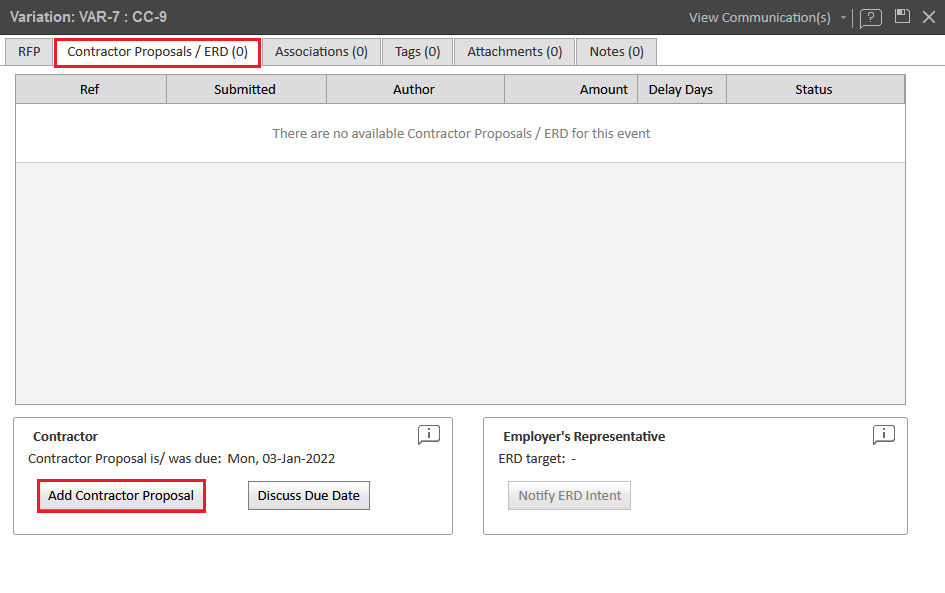Viewport: 945px width, 593px height.
Task: Sort by the Submitted column header
Action: 245,90
